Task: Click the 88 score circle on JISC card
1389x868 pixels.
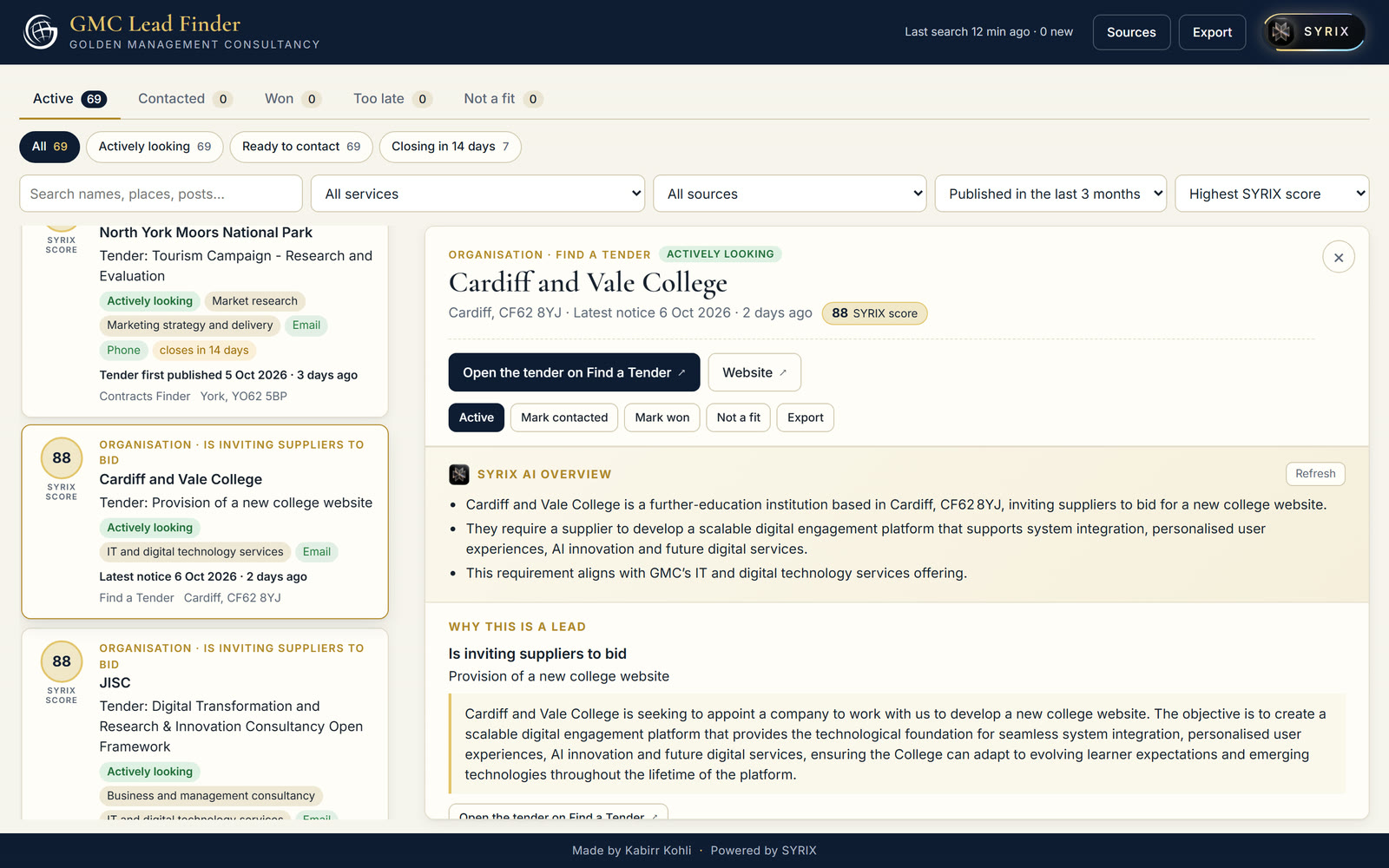Action: point(62,661)
